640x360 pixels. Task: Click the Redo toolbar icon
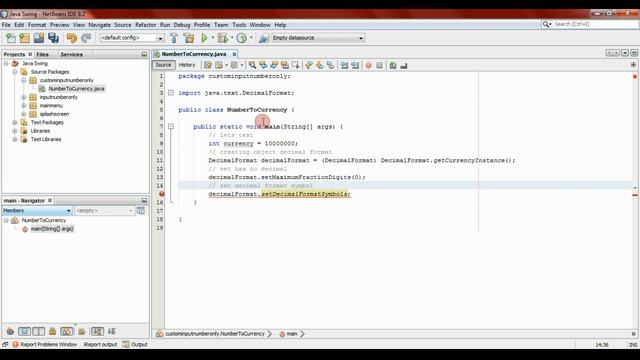tap(86, 38)
